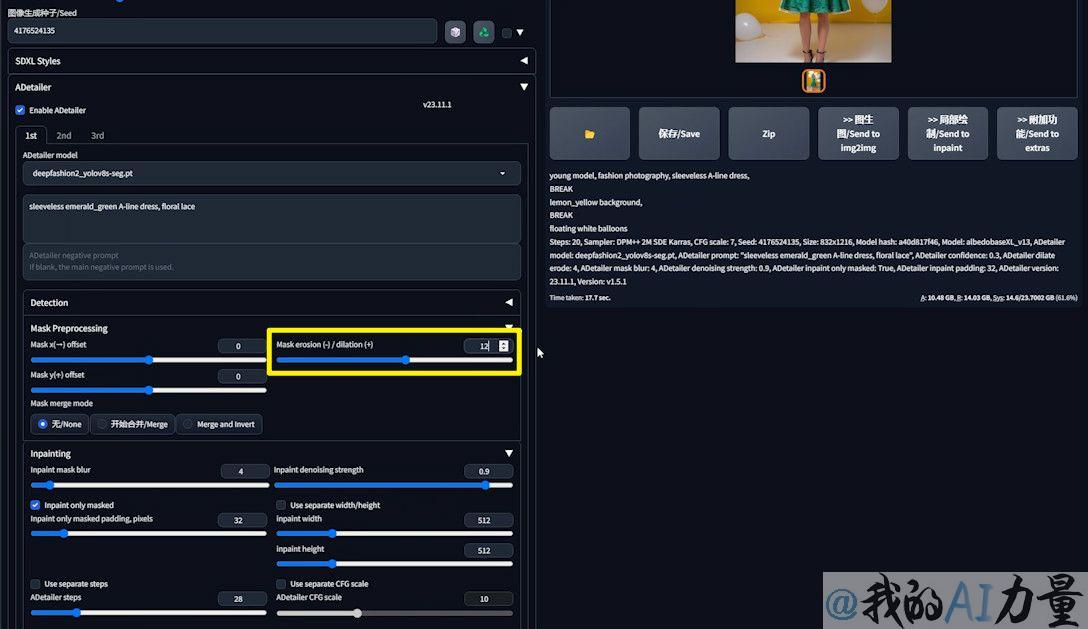This screenshot has width=1088, height=629.
Task: Expand the extra seed options arrow
Action: tap(520, 33)
